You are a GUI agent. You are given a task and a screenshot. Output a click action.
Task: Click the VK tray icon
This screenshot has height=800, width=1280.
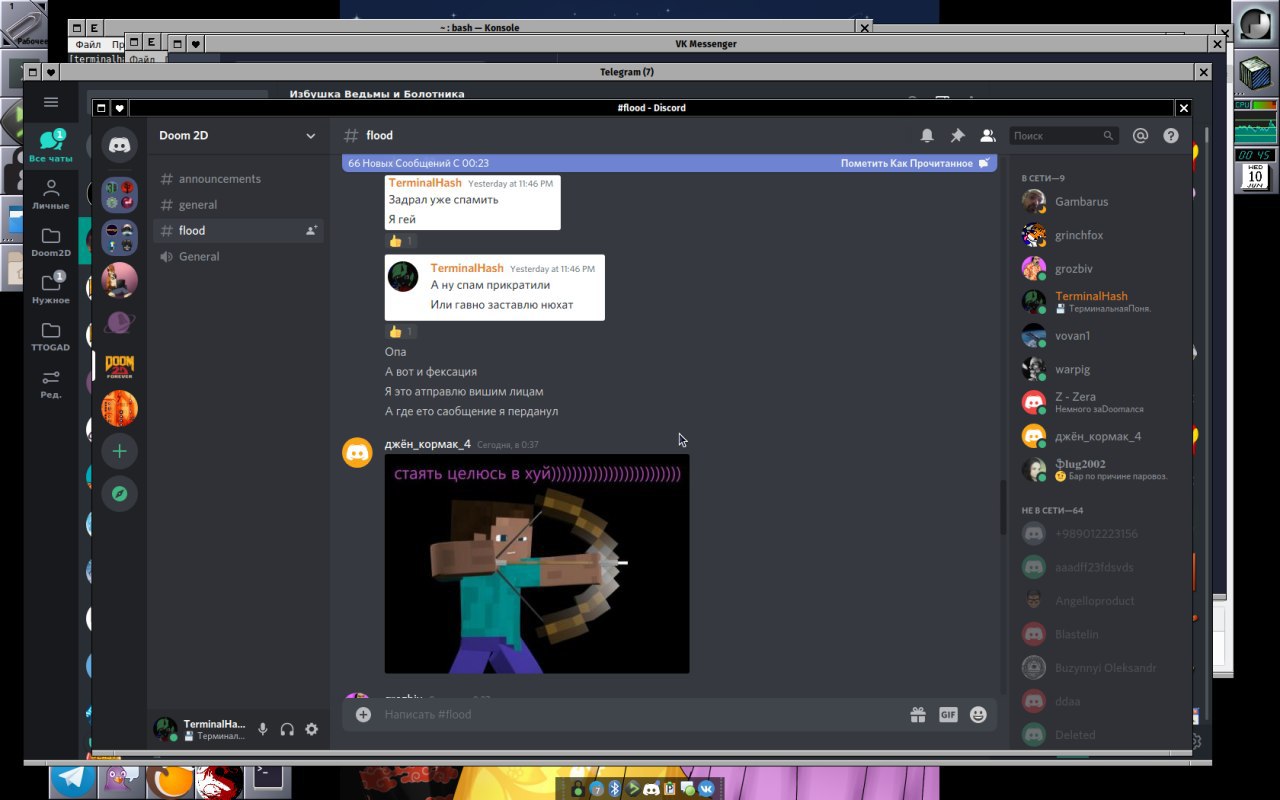point(706,789)
